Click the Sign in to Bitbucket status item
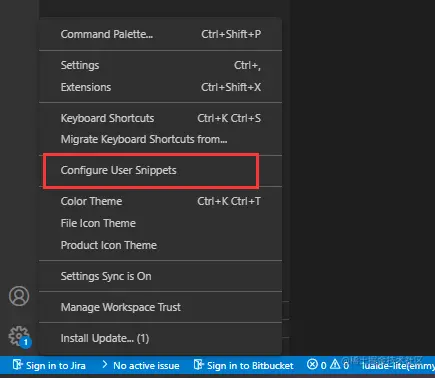Screen dimensions: 435x378 click(x=244, y=365)
